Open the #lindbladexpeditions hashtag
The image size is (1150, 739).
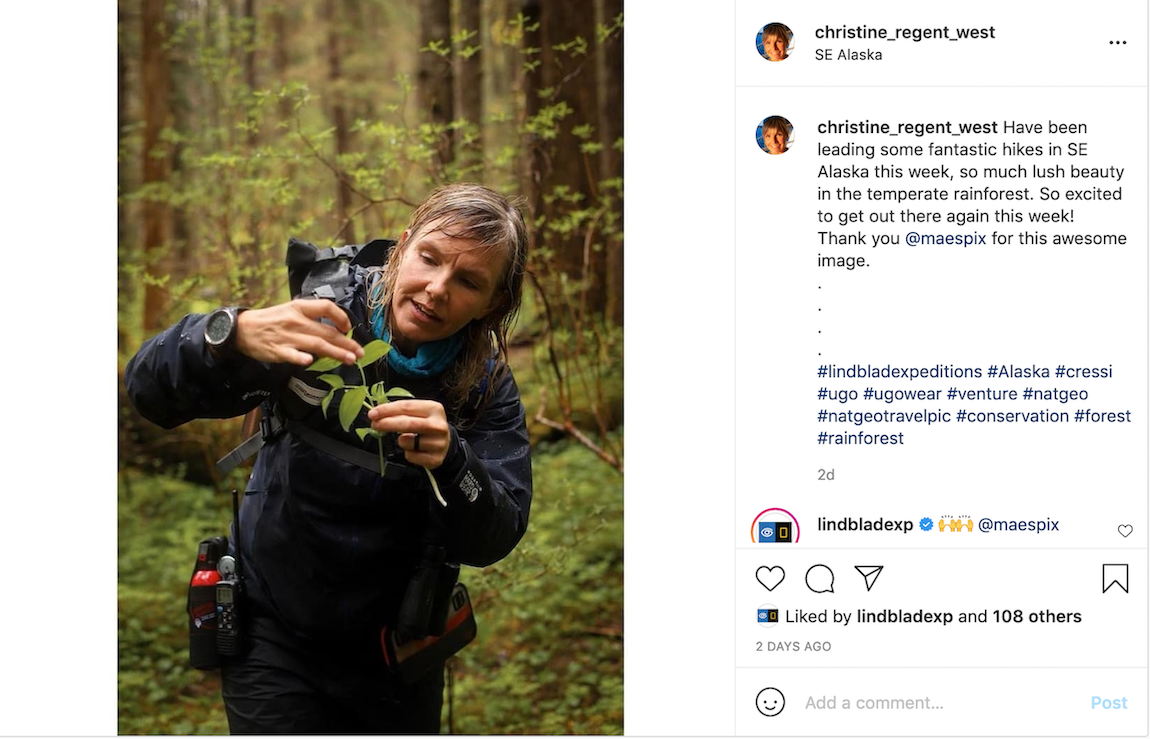899,371
